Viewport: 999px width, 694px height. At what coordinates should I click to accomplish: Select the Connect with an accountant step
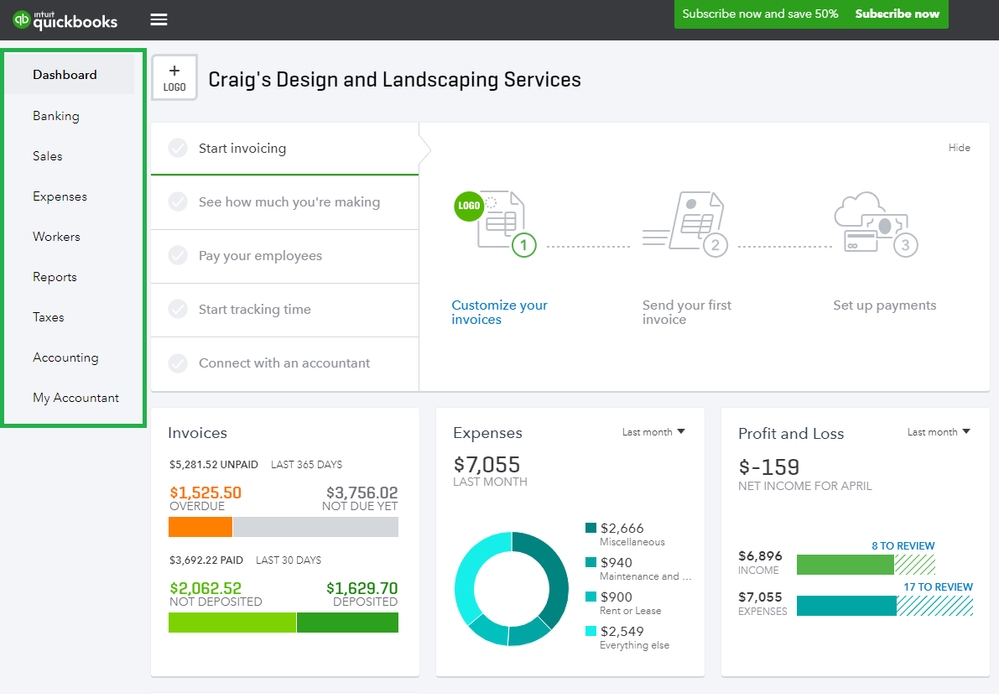(283, 364)
